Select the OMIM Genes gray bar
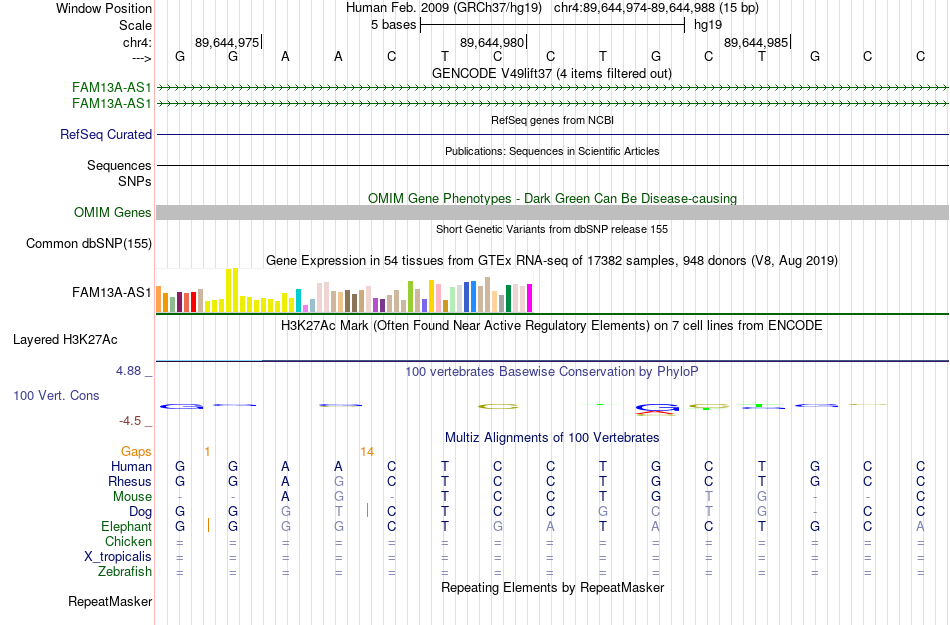 coord(552,212)
